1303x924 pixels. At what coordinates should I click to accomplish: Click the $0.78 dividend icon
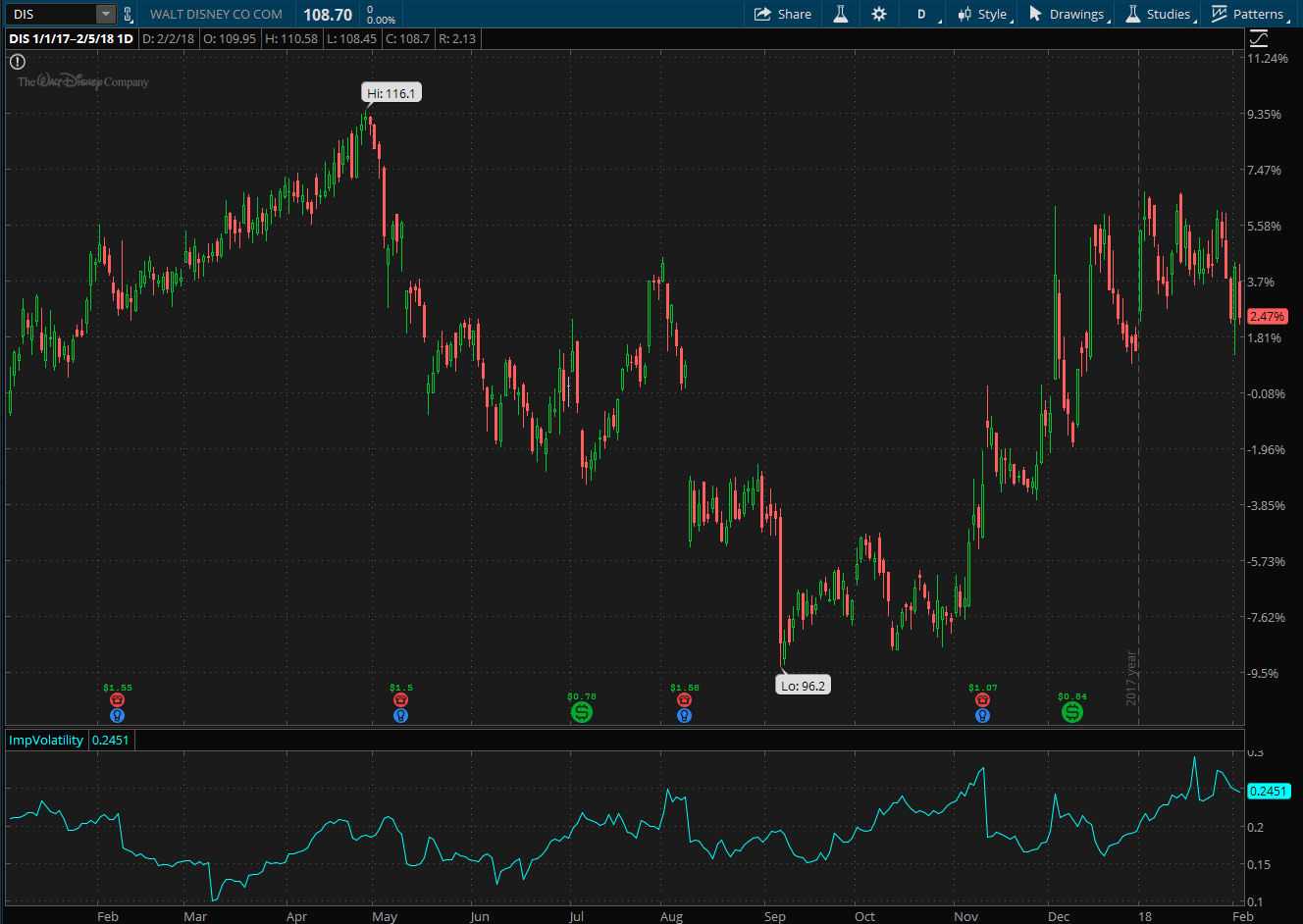point(582,712)
